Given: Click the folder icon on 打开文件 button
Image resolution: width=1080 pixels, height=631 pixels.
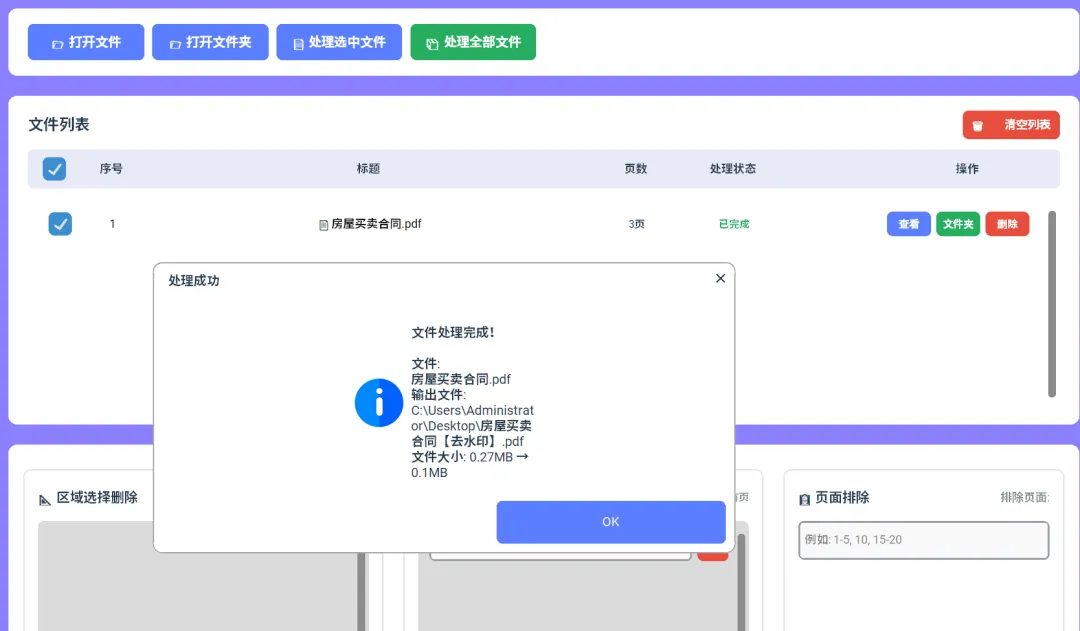Looking at the screenshot, I should click(58, 44).
